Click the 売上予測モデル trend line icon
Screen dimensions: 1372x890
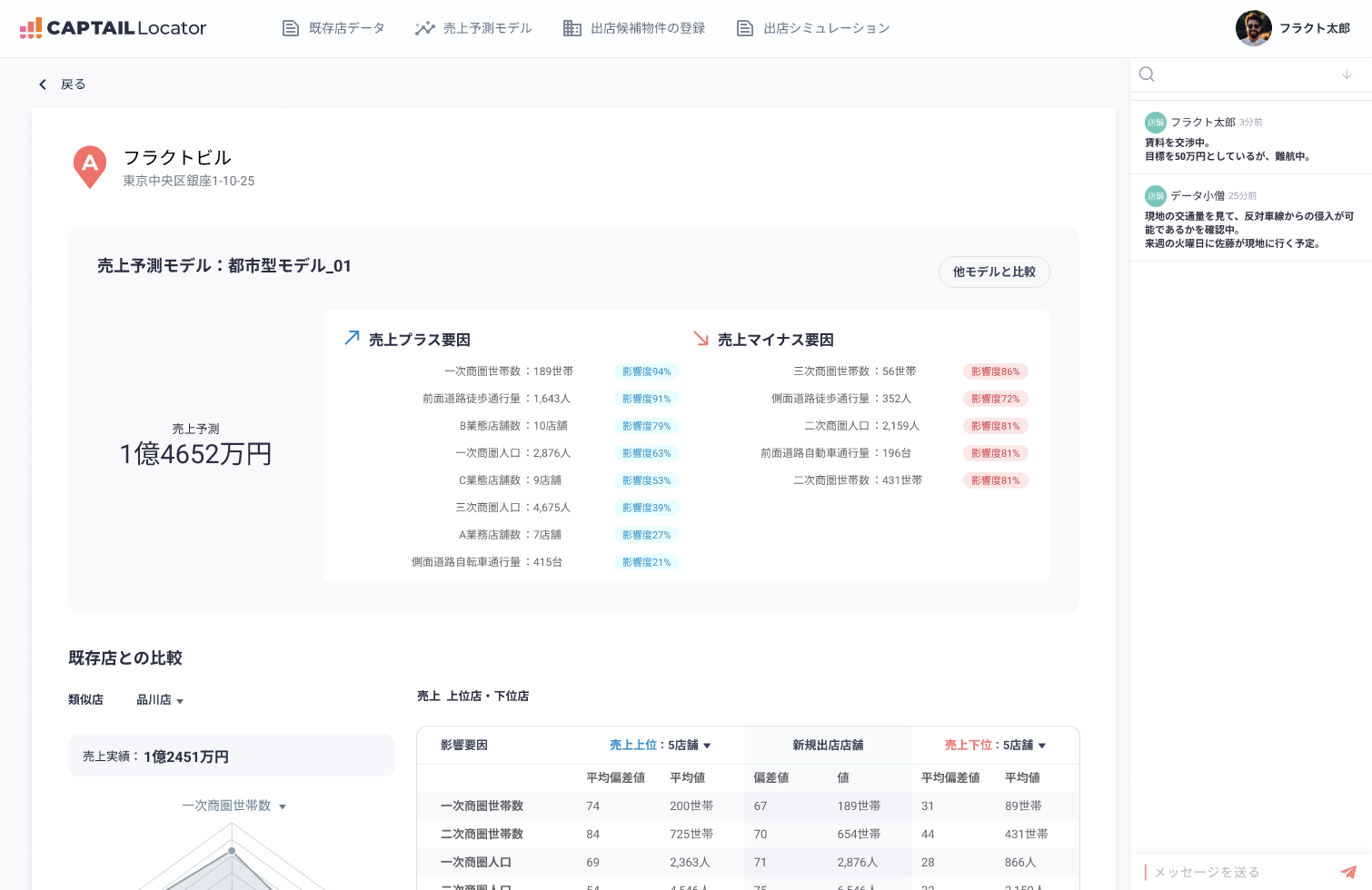(x=424, y=27)
